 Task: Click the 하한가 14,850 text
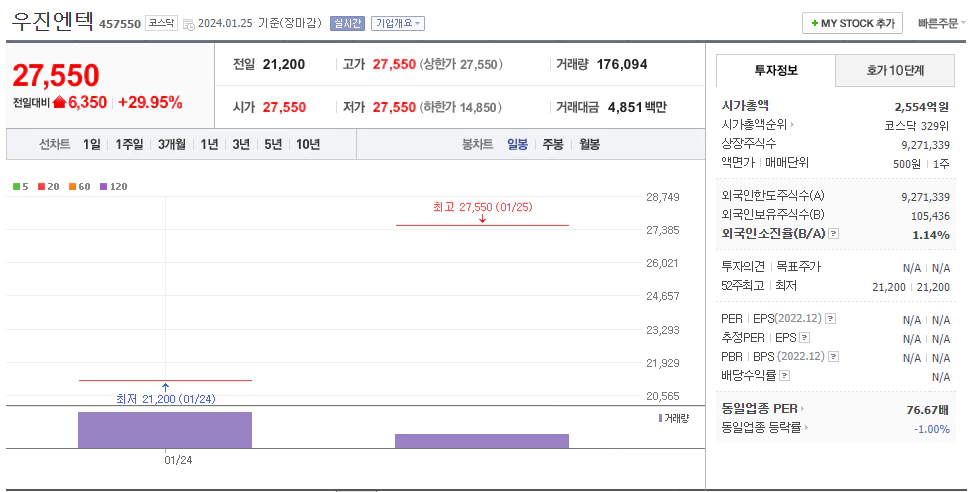tap(461, 107)
